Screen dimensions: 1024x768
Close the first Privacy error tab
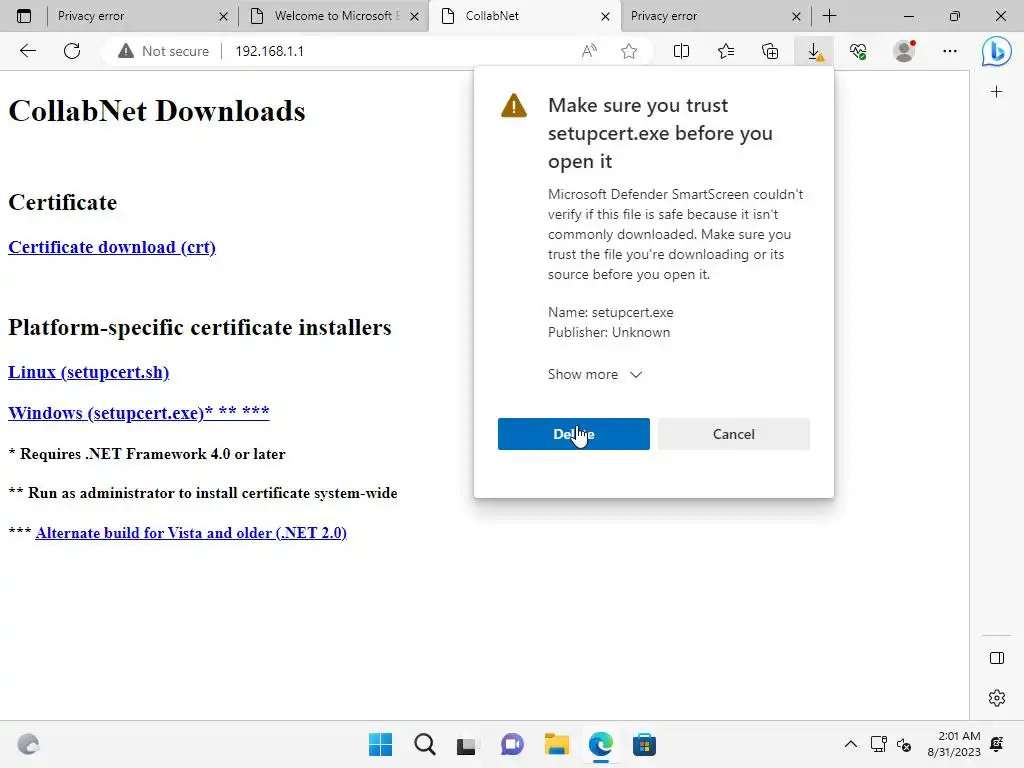[223, 16]
